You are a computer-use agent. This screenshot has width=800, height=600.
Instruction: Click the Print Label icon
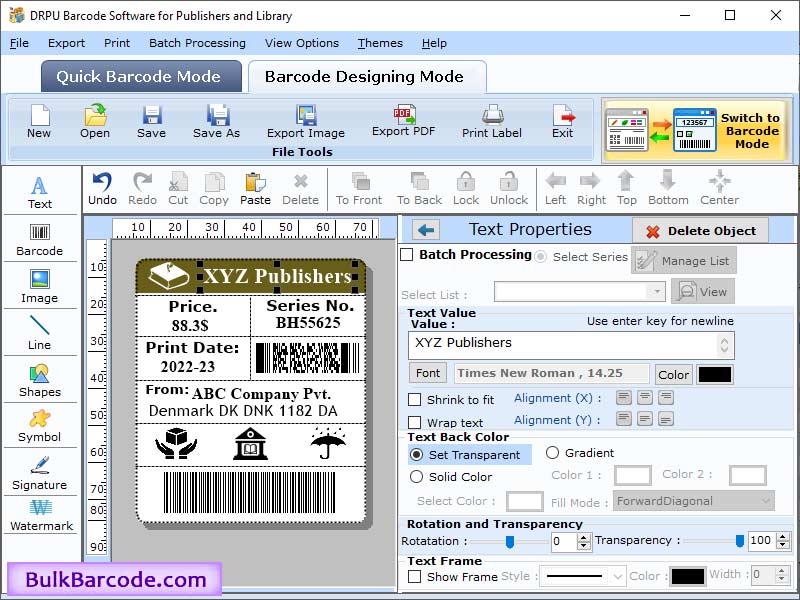(491, 123)
